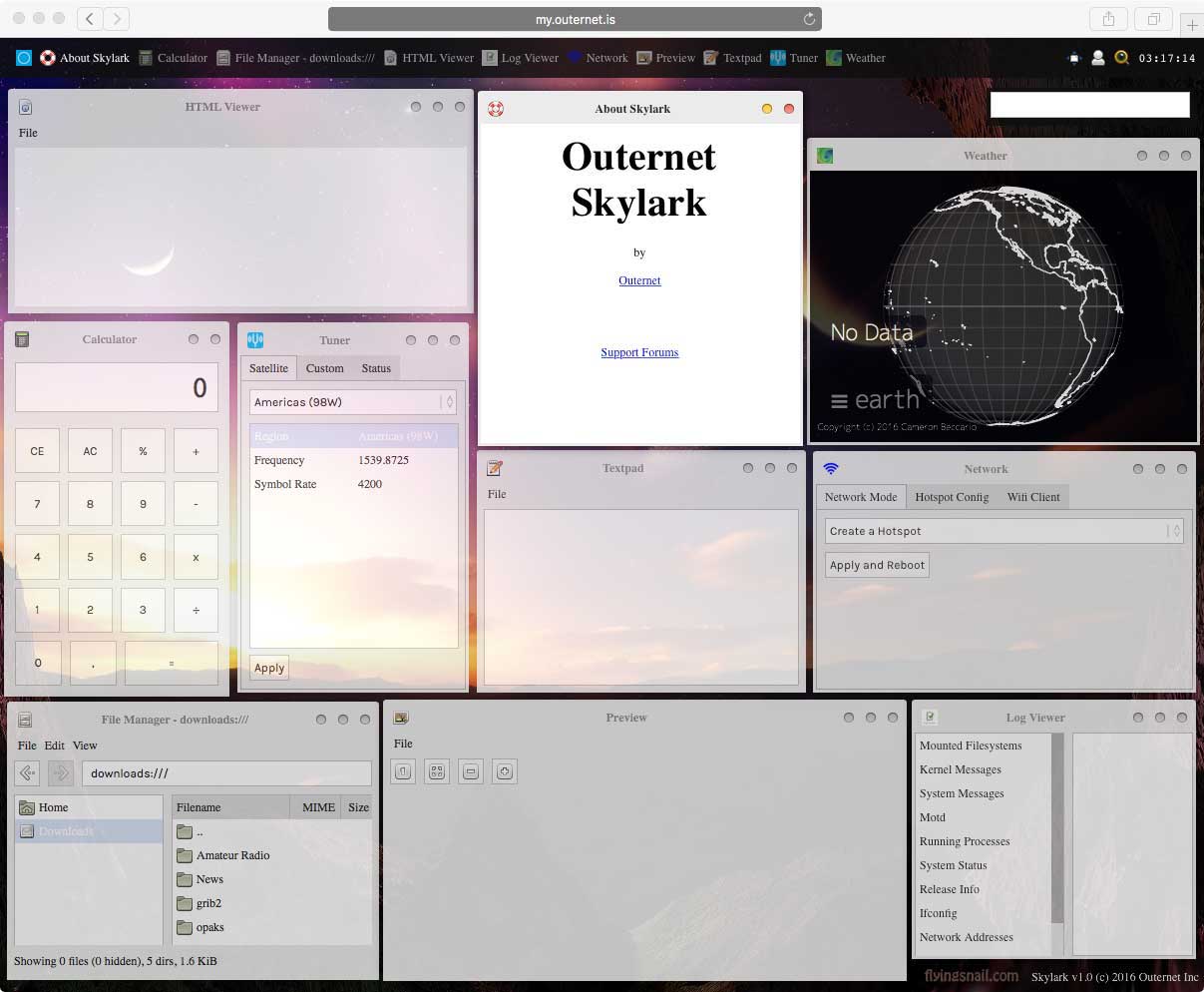Click the Weather window's globe title icon
Screen dimensions: 1204x992
(x=825, y=156)
